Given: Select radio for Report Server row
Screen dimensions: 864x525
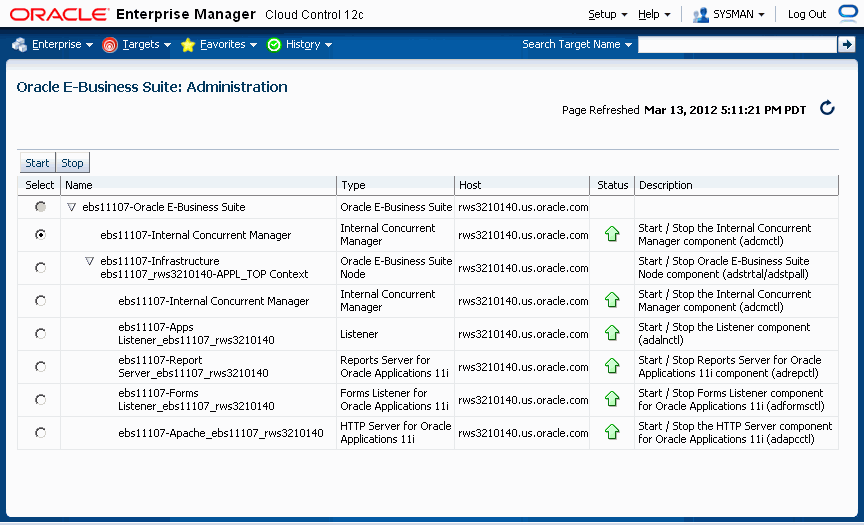Looking at the screenshot, I should pos(40,366).
